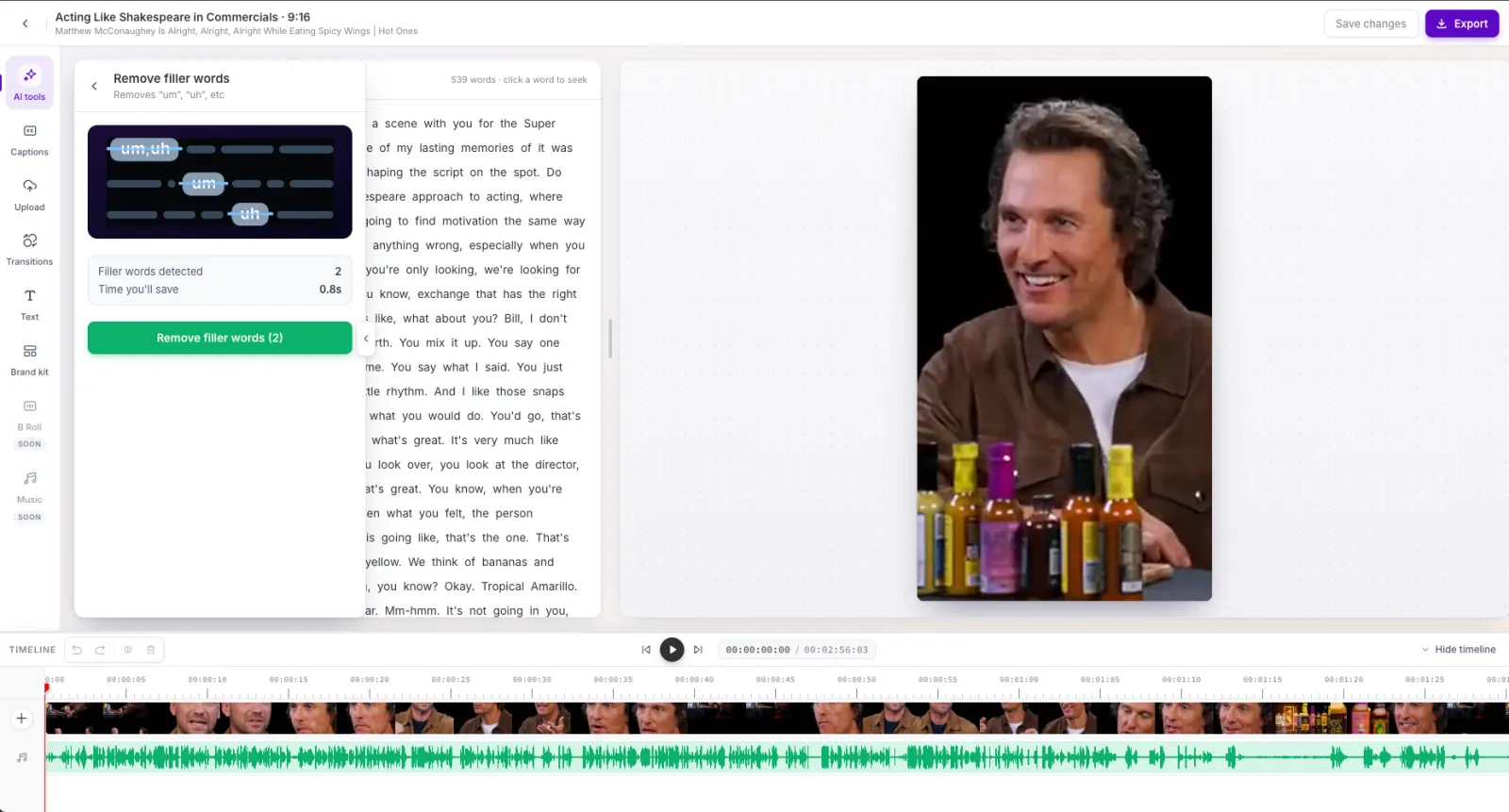Play the video preview
This screenshot has height=812, width=1509.
pyautogui.click(x=672, y=650)
